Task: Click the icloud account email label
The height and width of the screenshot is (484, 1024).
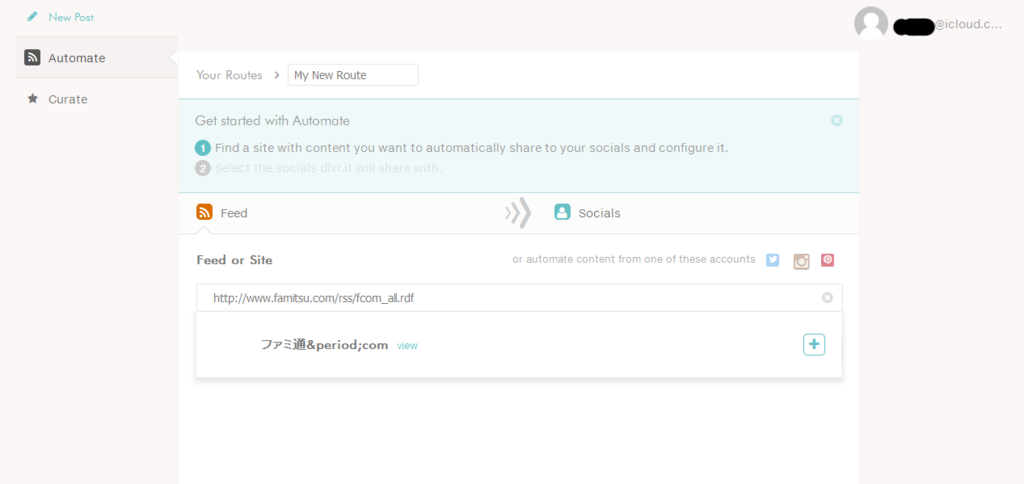Action: 947,25
